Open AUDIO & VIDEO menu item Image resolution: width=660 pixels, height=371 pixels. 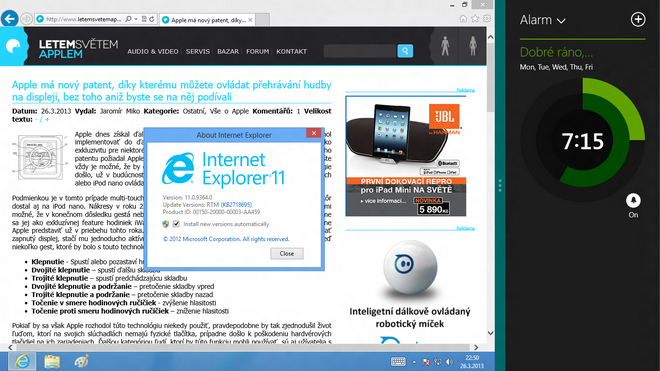(153, 51)
